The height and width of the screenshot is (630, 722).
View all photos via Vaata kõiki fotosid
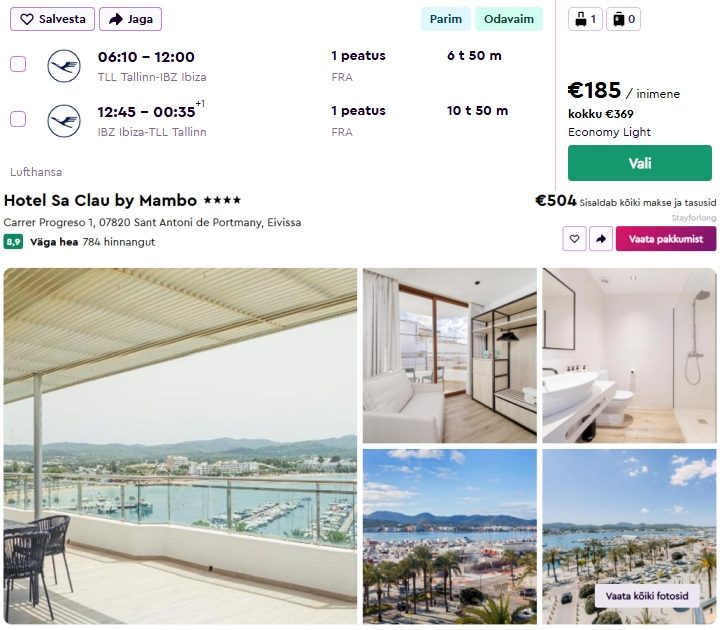click(x=647, y=596)
